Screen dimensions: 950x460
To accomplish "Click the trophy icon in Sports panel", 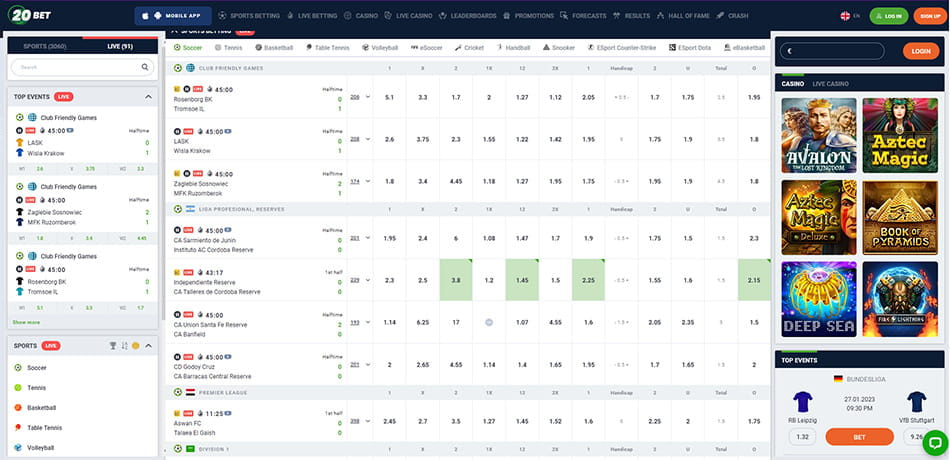I will coord(113,345).
